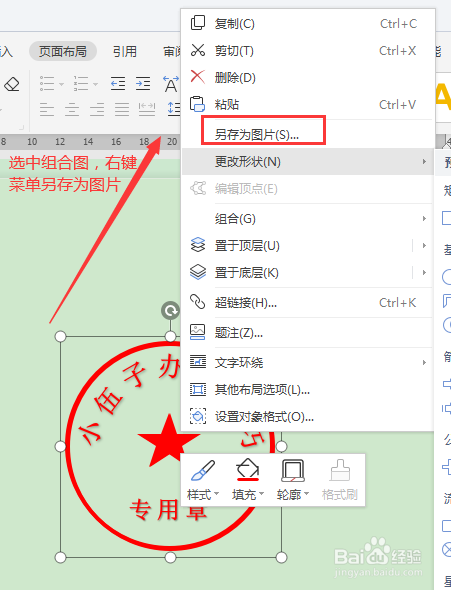
Task: Click the bullet list icon
Action: [47, 84]
